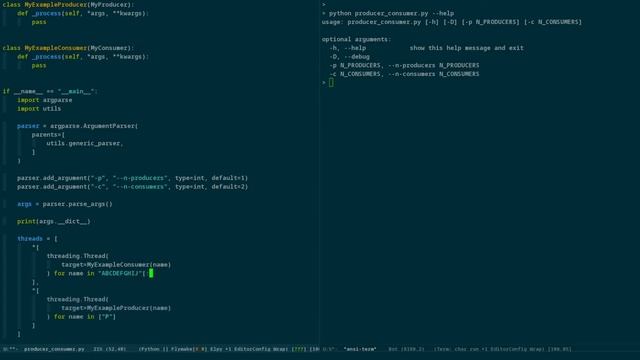The height and width of the screenshot is (360, 640).
Task: Click 'threading.Thread(' above the MyExampleConsumer target
Action: (78, 256)
